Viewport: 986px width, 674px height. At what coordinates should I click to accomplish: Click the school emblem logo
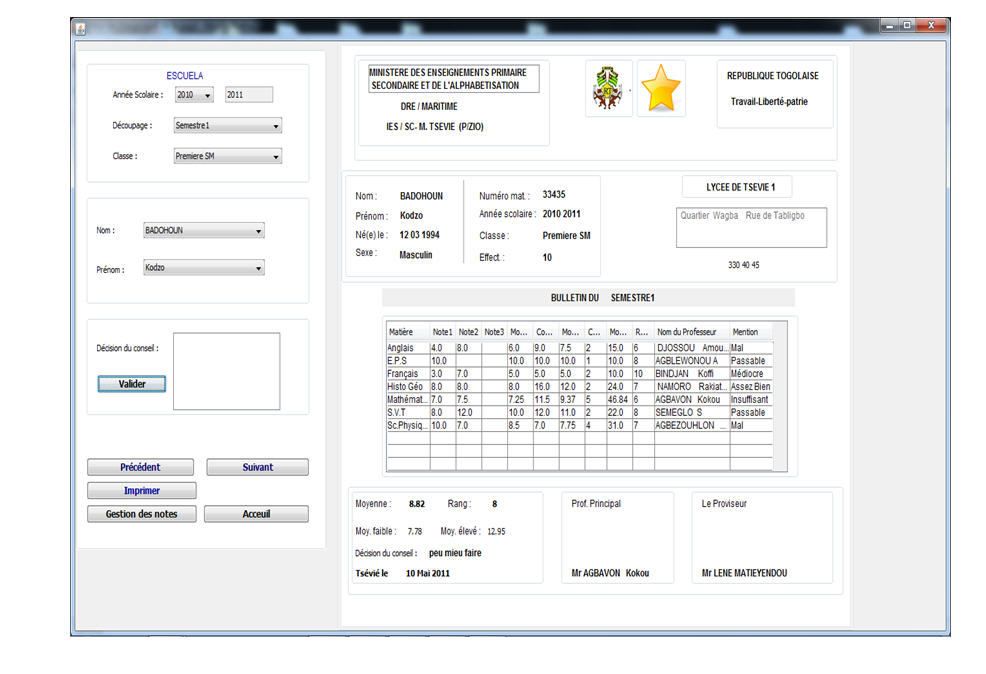tap(608, 89)
